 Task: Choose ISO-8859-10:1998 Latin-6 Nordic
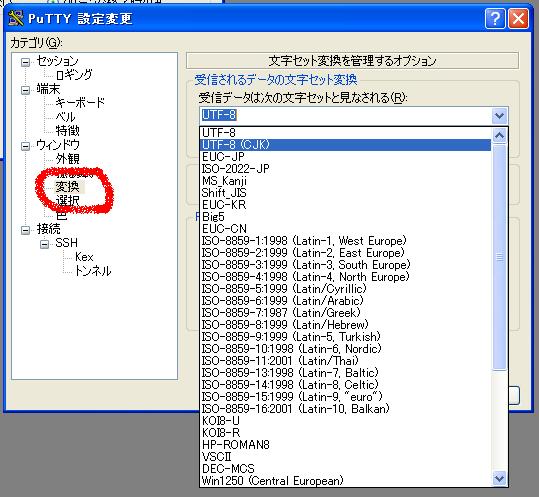coord(345,349)
